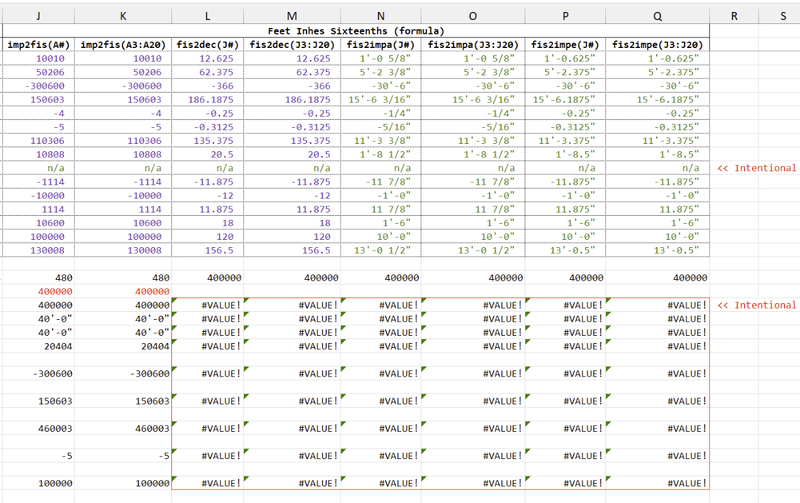
Task: Select column R header
Action: point(734,17)
